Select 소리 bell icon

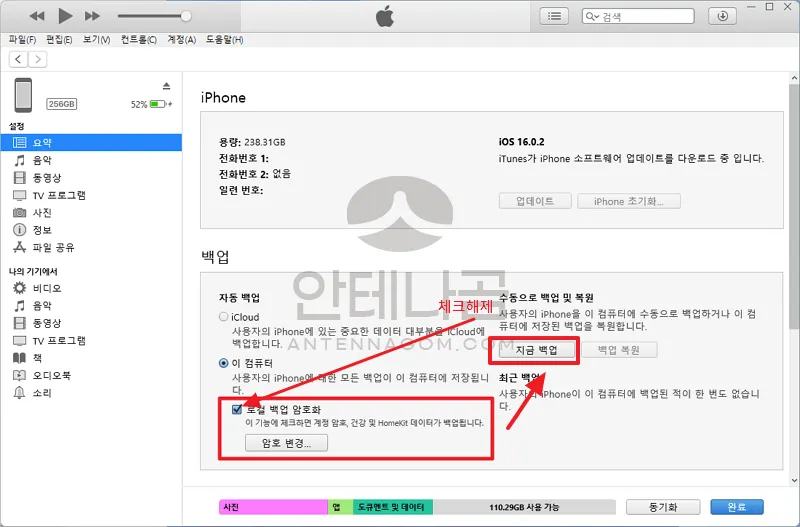point(19,393)
